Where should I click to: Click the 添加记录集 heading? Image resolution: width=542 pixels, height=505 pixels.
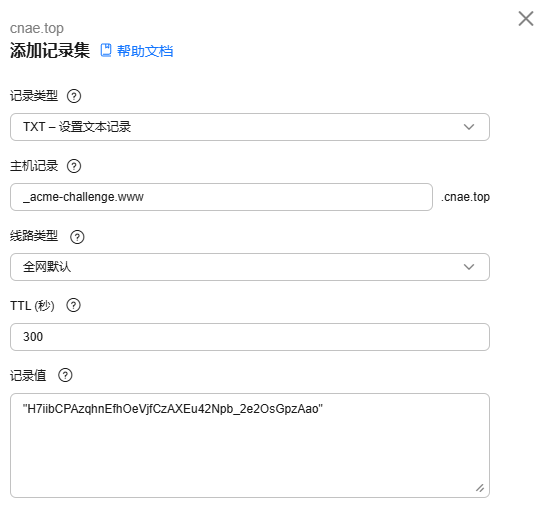point(50,51)
